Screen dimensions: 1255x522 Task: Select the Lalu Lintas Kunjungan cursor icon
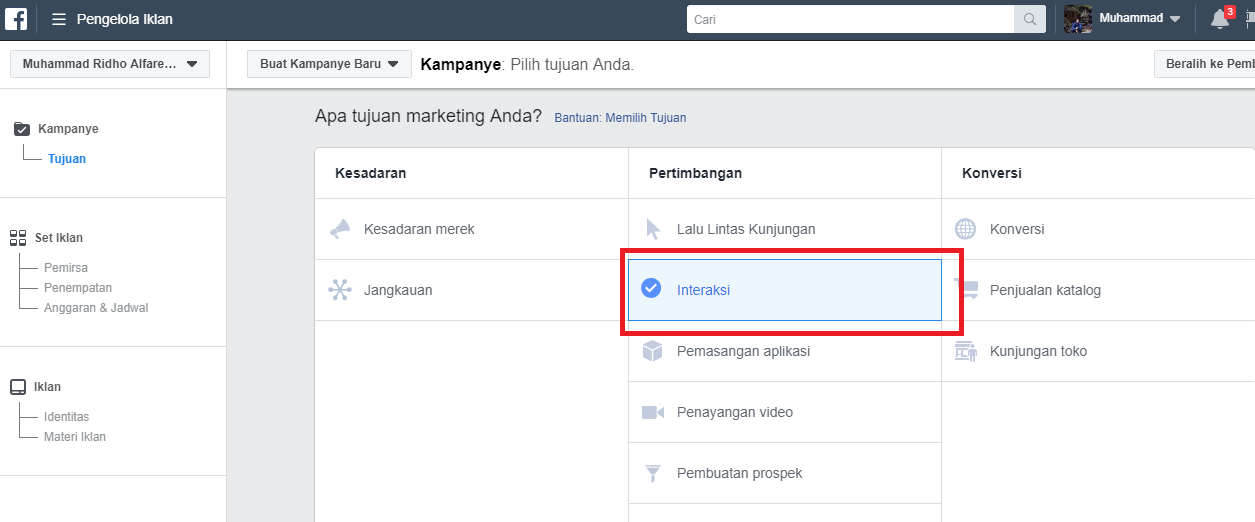coord(653,229)
